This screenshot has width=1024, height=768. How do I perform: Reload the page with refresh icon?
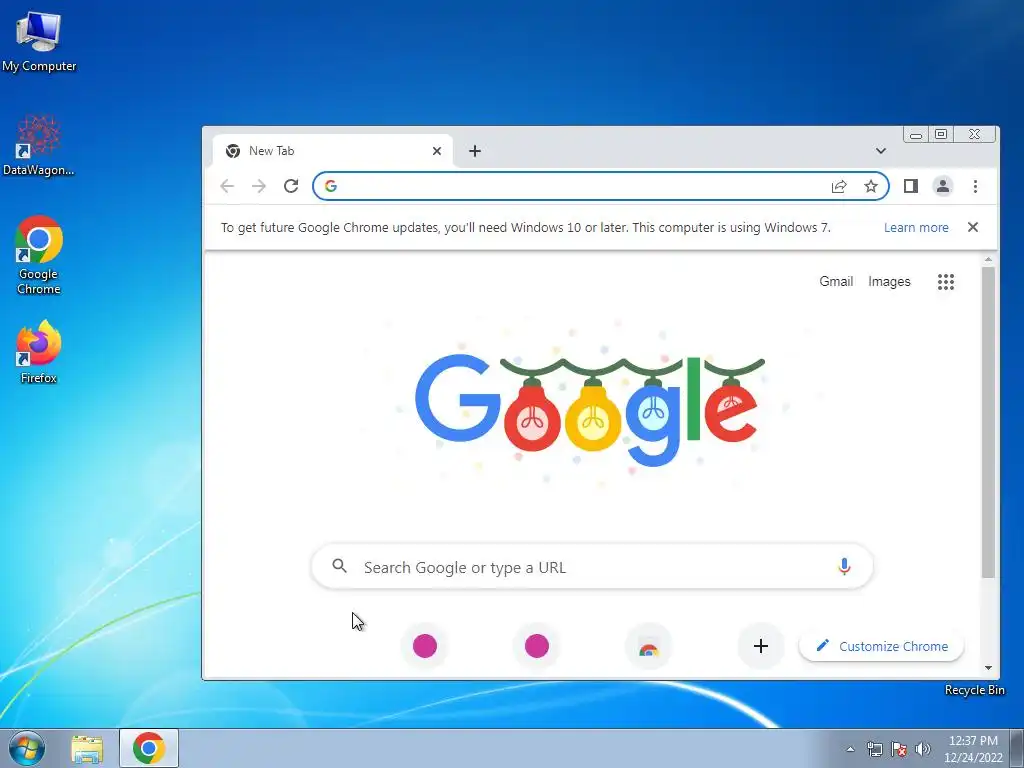tap(291, 186)
